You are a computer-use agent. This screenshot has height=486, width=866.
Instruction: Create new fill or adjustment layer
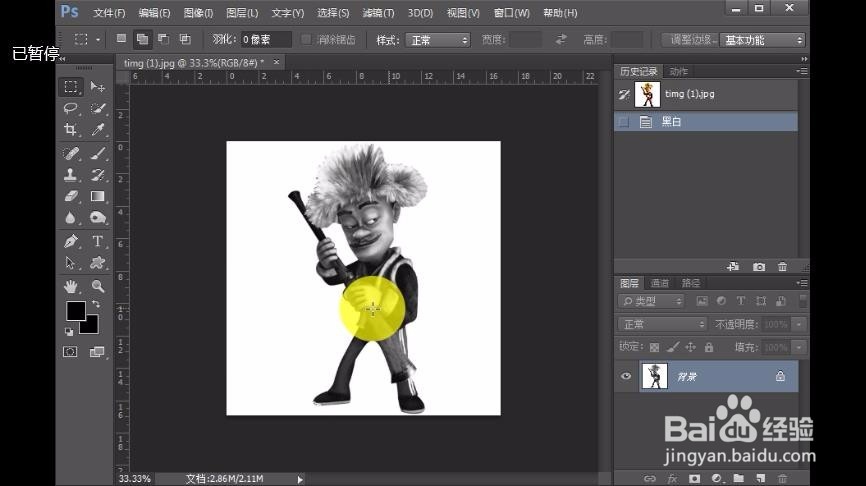[x=716, y=478]
